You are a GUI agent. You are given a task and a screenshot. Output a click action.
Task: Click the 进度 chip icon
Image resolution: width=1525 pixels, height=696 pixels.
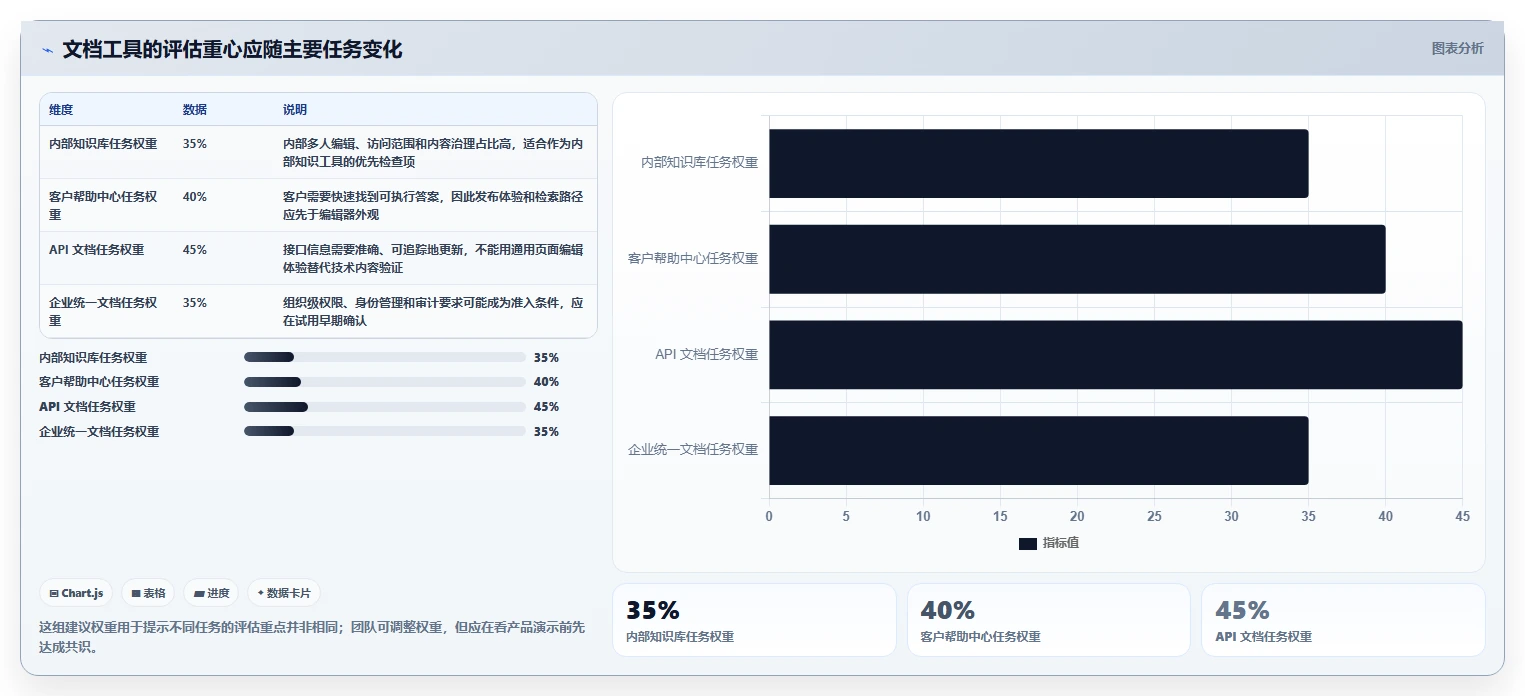pos(199,593)
